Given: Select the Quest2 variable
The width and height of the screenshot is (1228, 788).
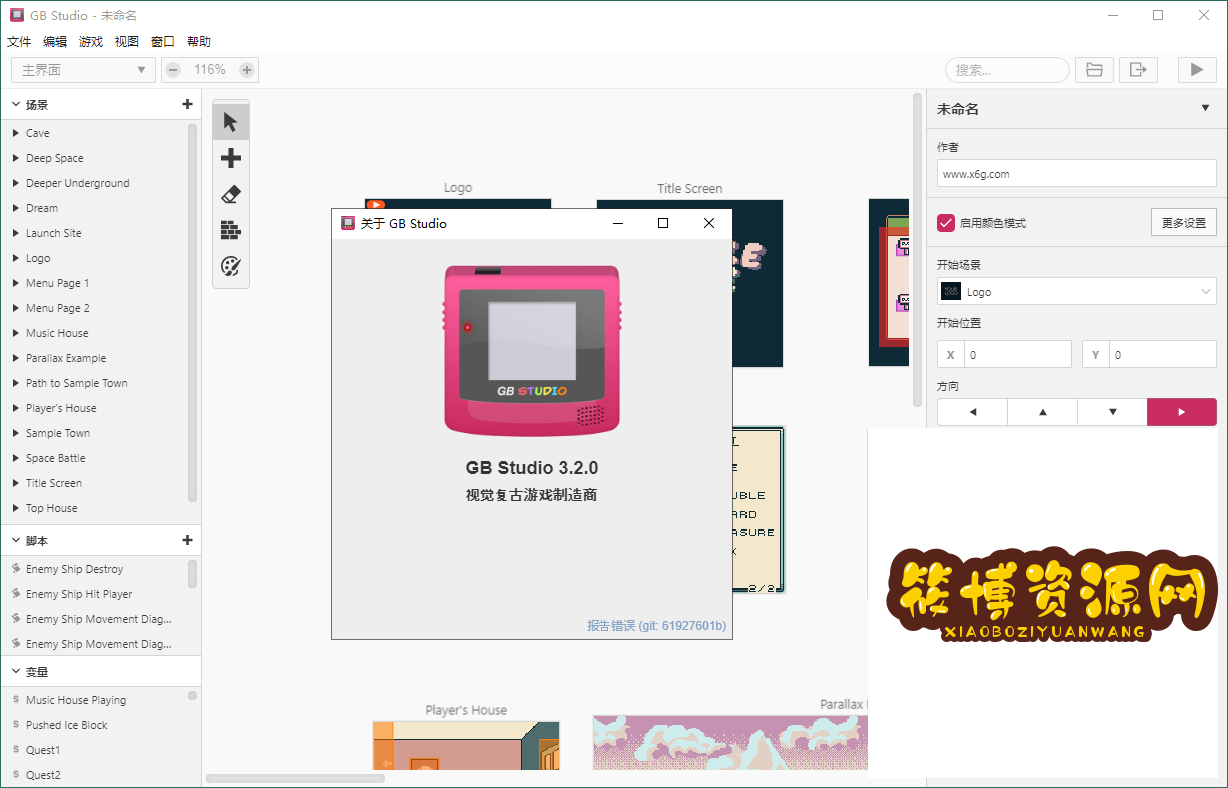Looking at the screenshot, I should pos(43,775).
